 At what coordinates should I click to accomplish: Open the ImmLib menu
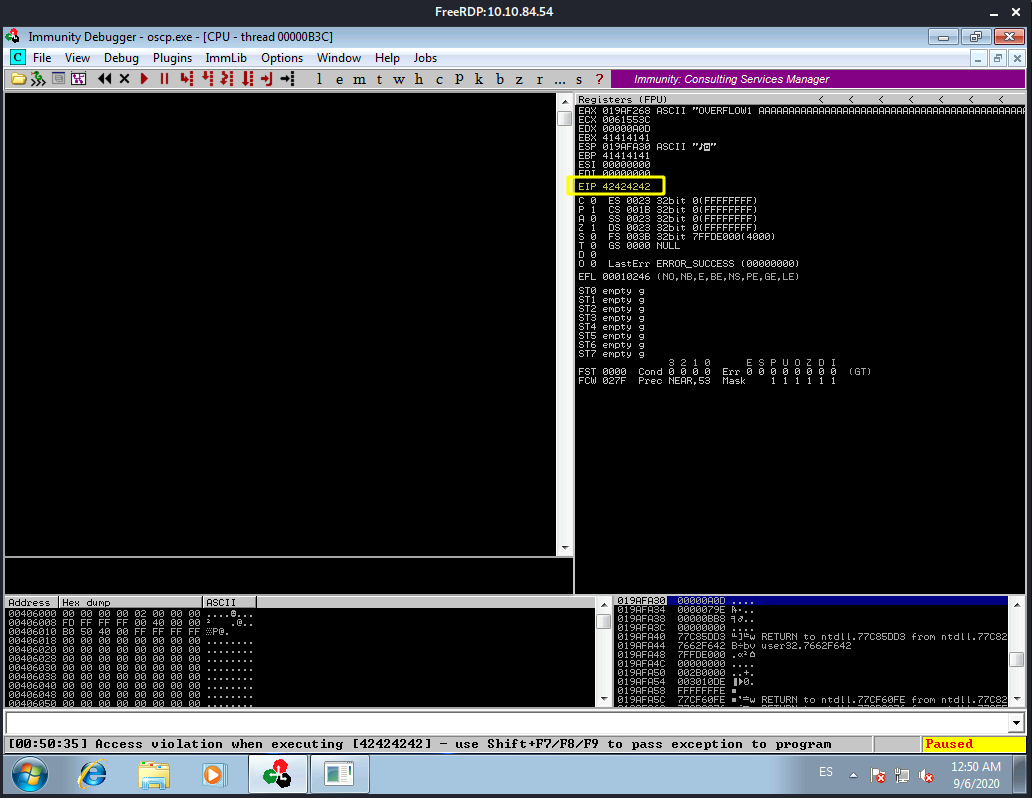click(x=226, y=58)
